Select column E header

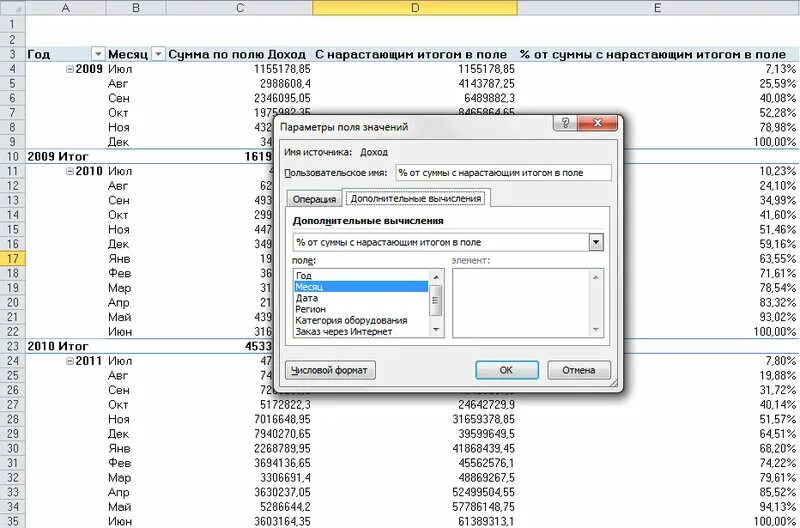[657, 8]
